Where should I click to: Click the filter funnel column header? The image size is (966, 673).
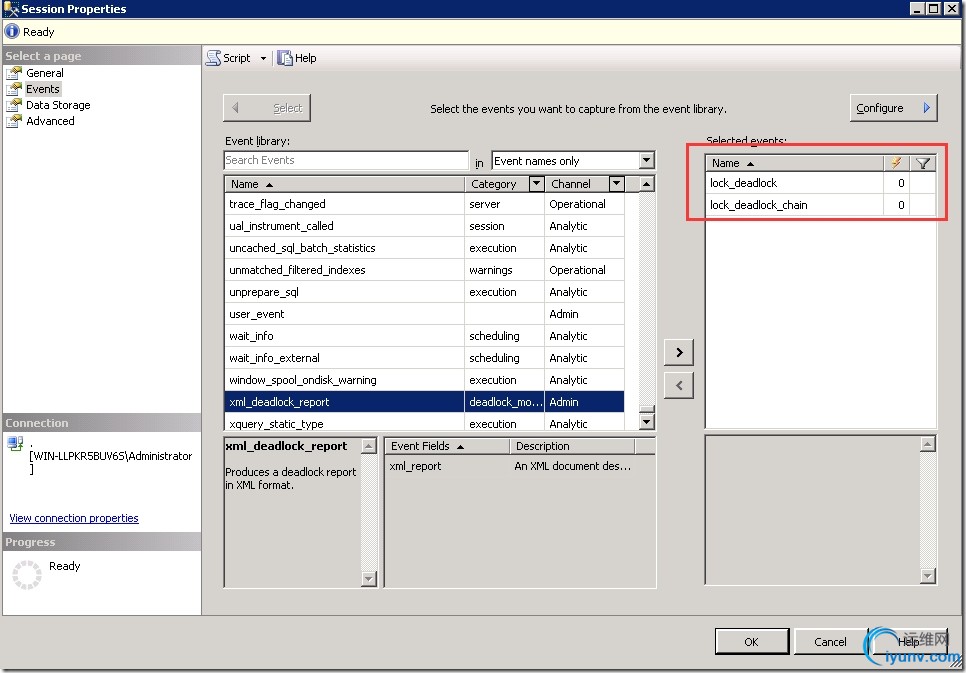pos(923,163)
